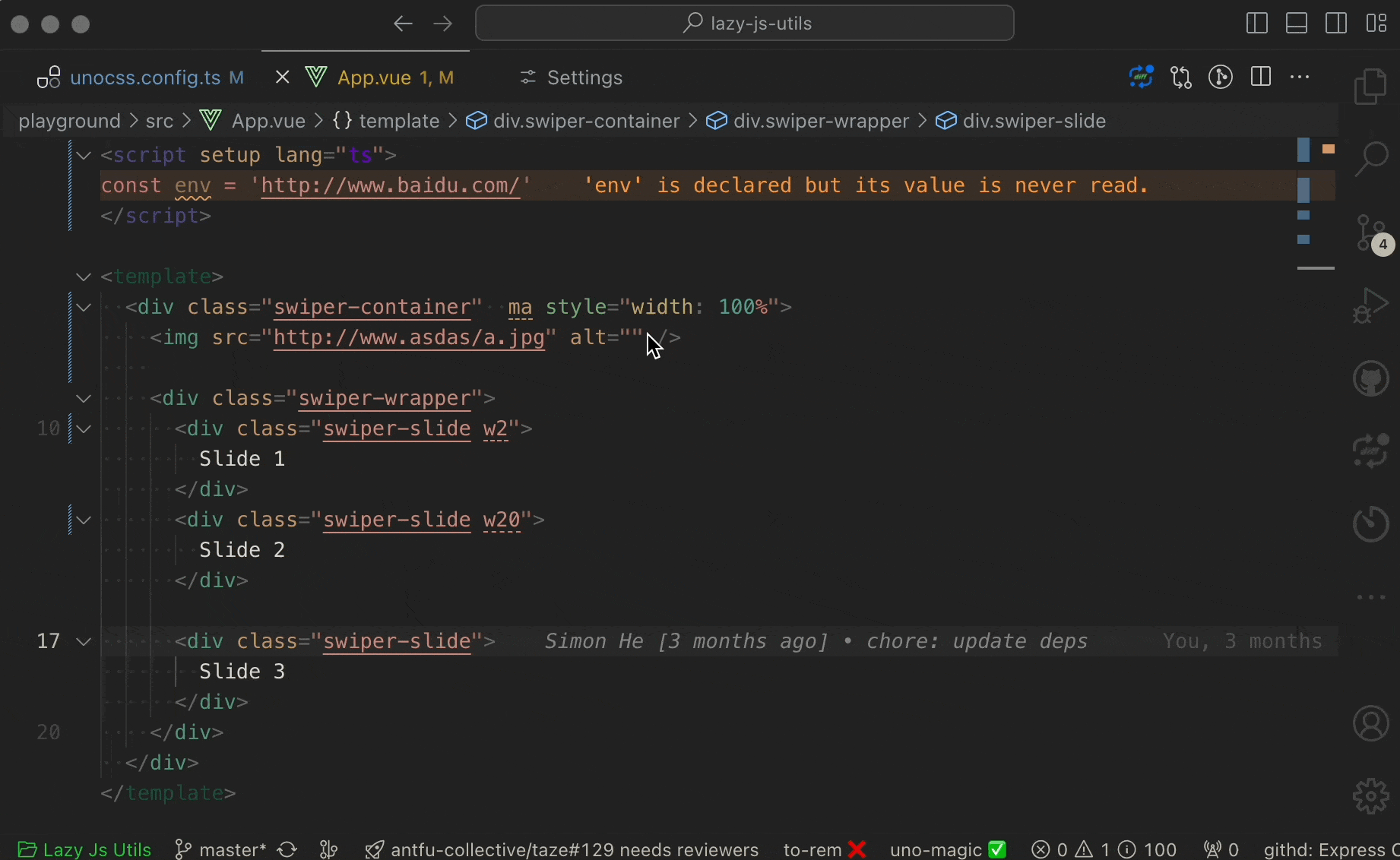Open the GitHub view in activity bar
The image size is (1400, 860).
coord(1371,378)
